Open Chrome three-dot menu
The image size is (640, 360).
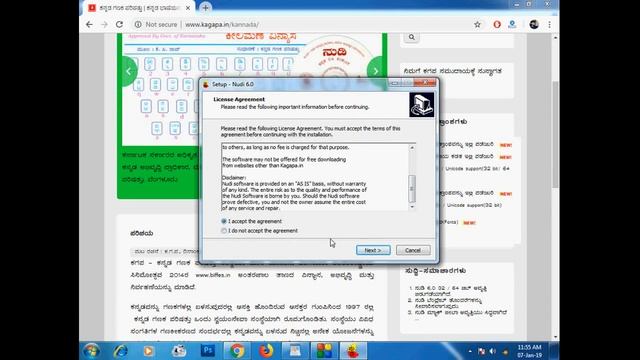[x=549, y=24]
